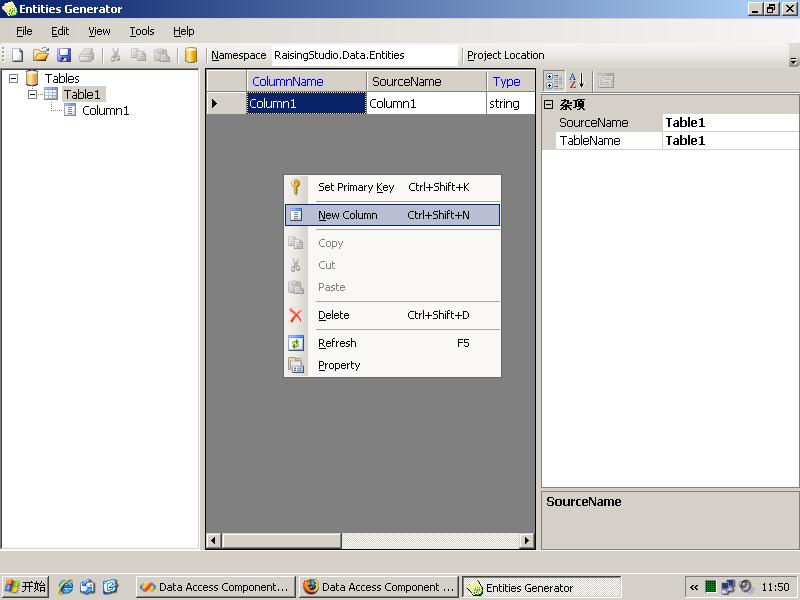Open the Tools menu
Image resolution: width=800 pixels, height=600 pixels.
142,31
